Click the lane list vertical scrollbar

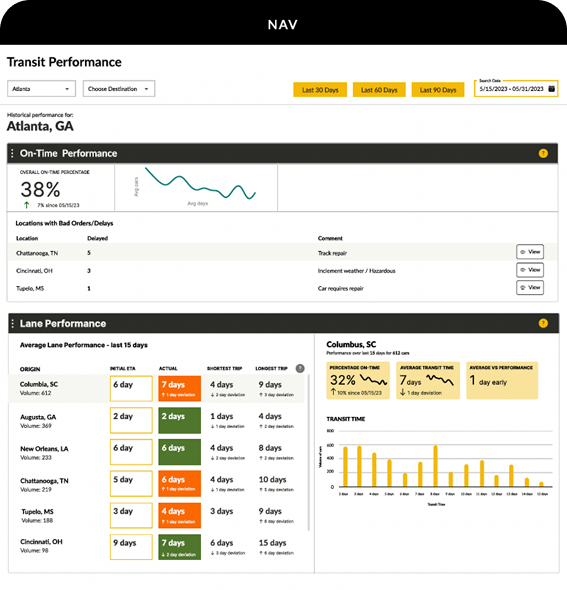click(309, 452)
